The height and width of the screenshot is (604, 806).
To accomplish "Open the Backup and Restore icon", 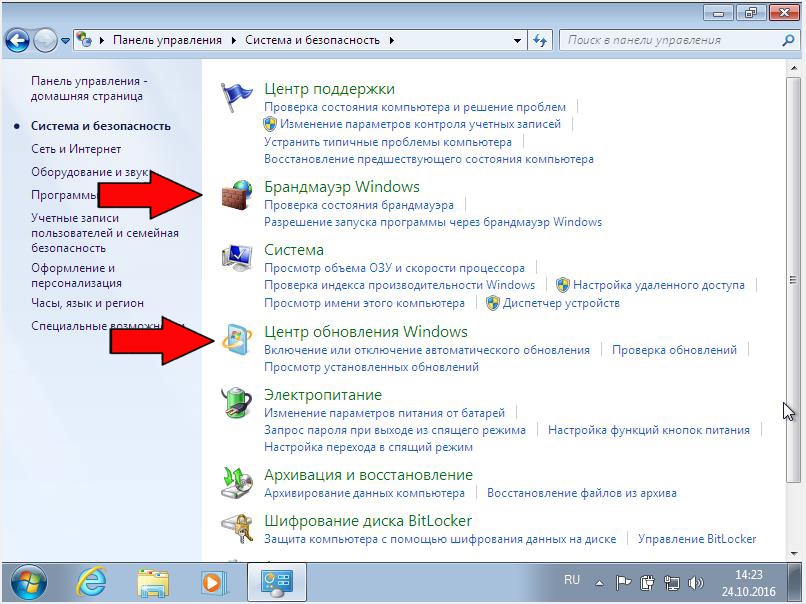I will (237, 483).
